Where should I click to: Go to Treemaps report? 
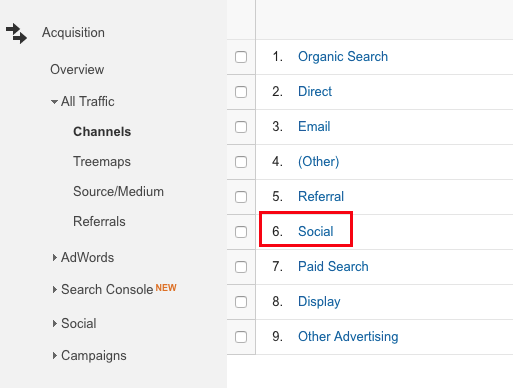click(x=102, y=162)
